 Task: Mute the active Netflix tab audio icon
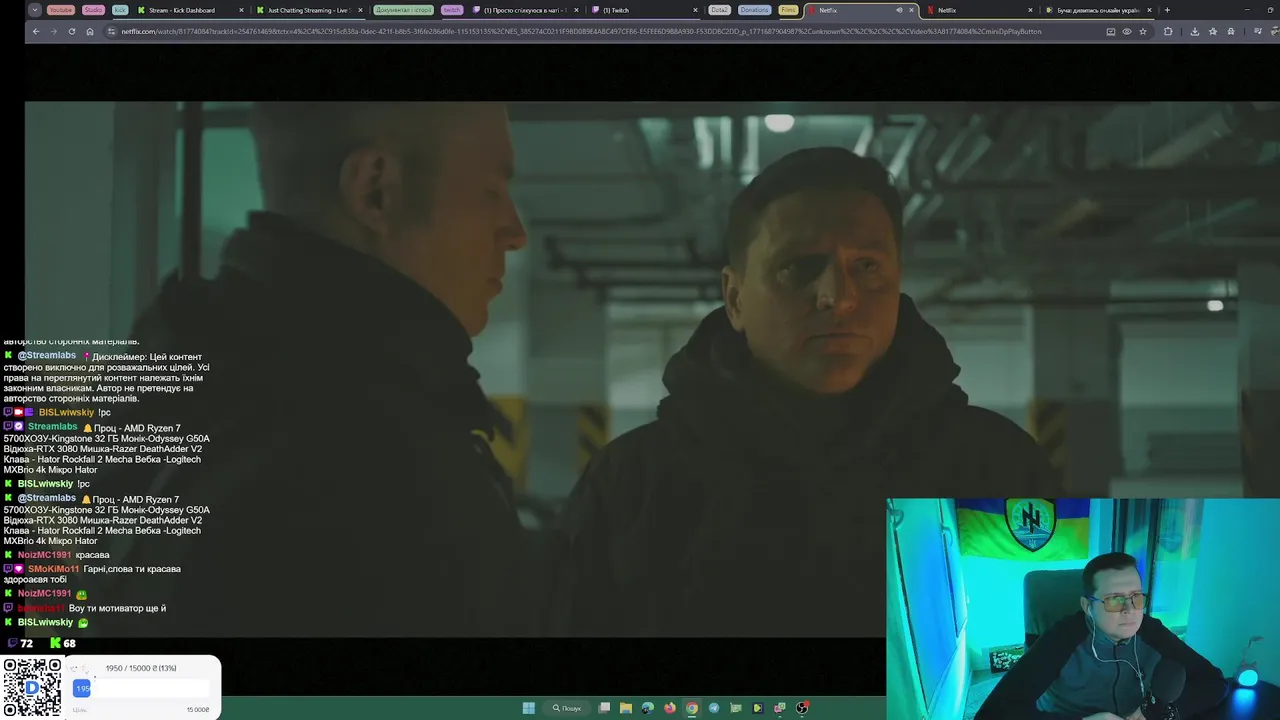tap(898, 10)
